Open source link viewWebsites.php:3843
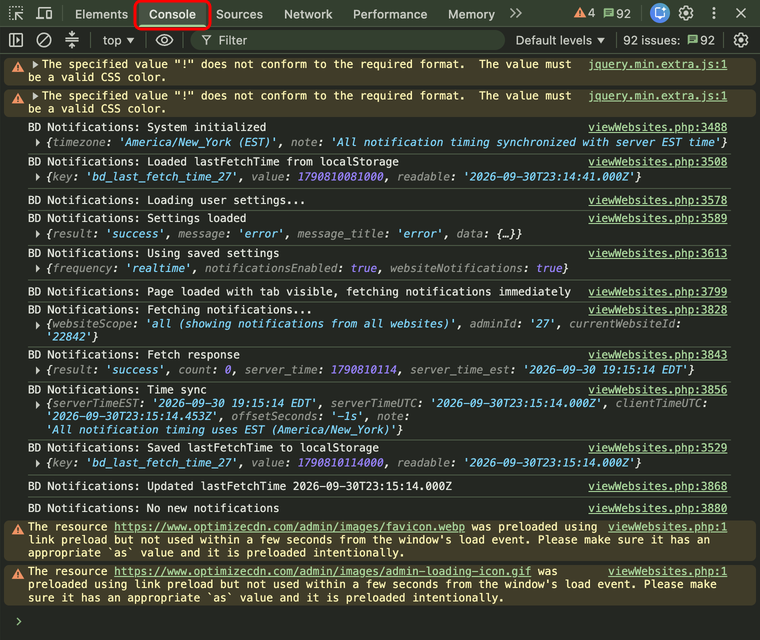The width and height of the screenshot is (760, 640). 658,354
